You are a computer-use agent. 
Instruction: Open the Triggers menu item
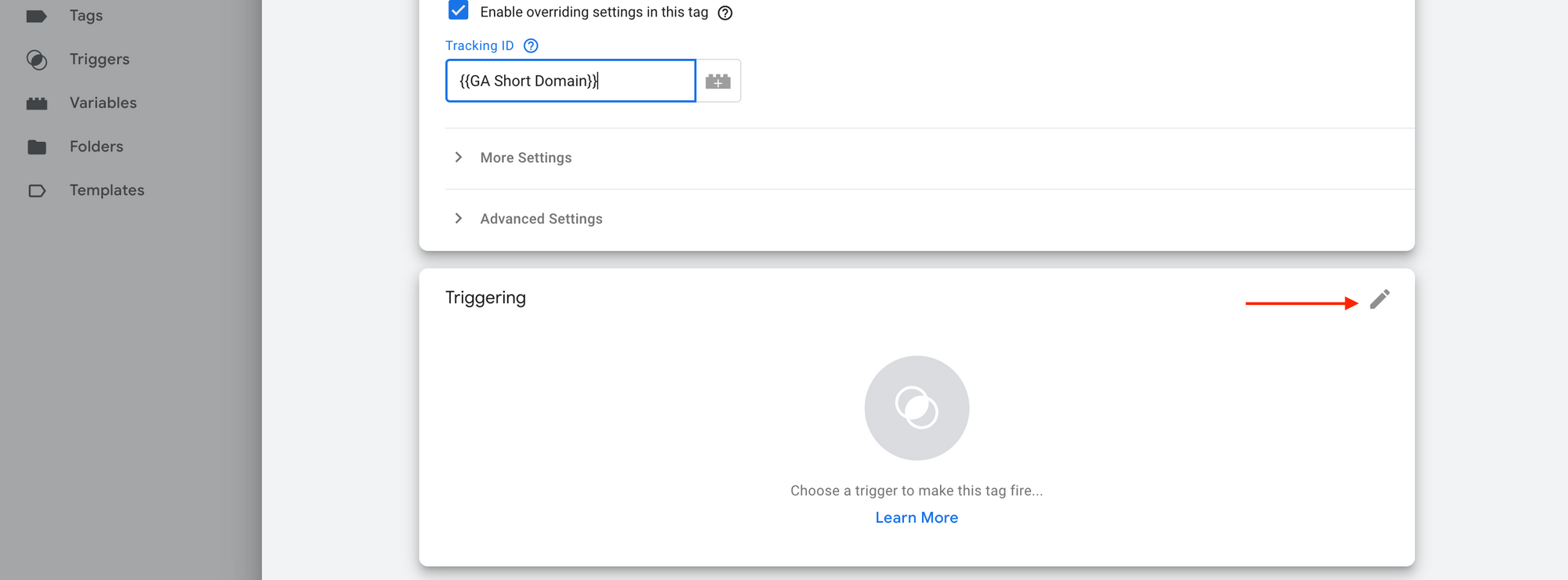tap(100, 60)
